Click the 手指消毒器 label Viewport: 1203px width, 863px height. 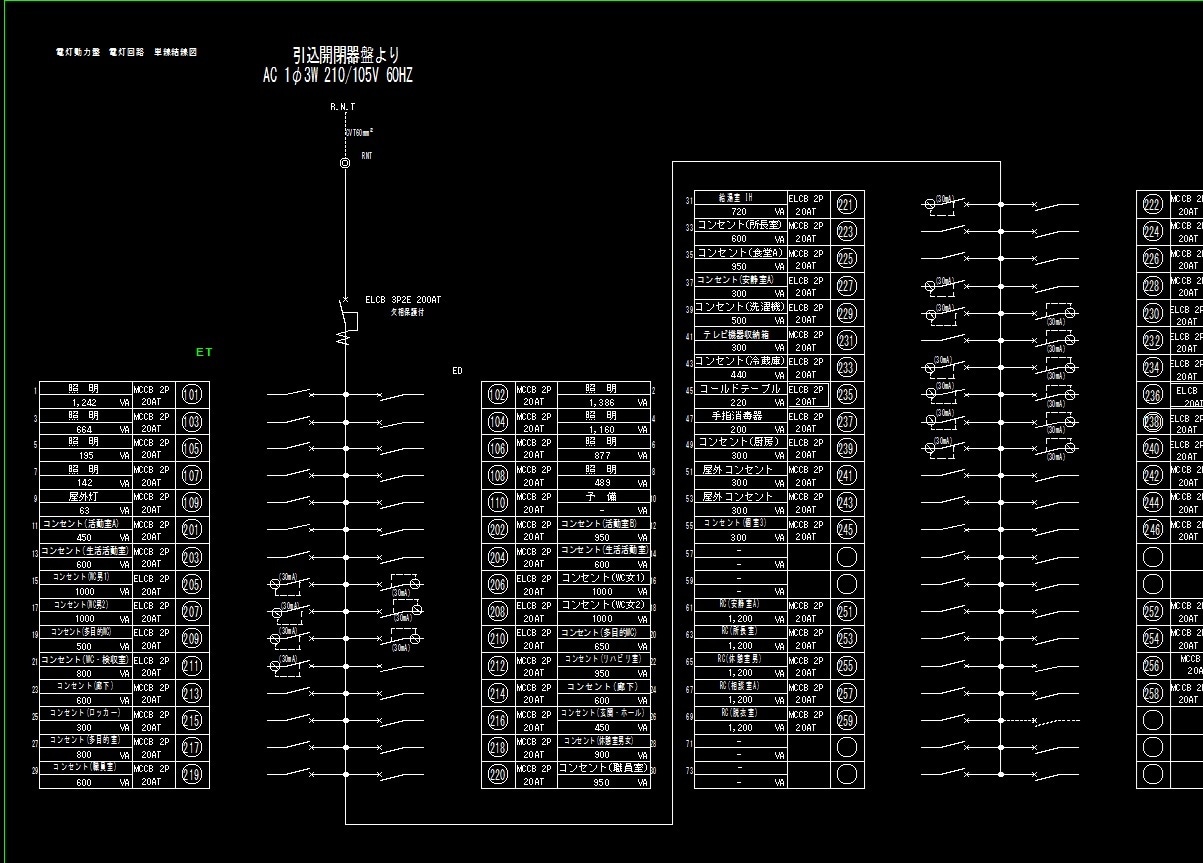(737, 415)
